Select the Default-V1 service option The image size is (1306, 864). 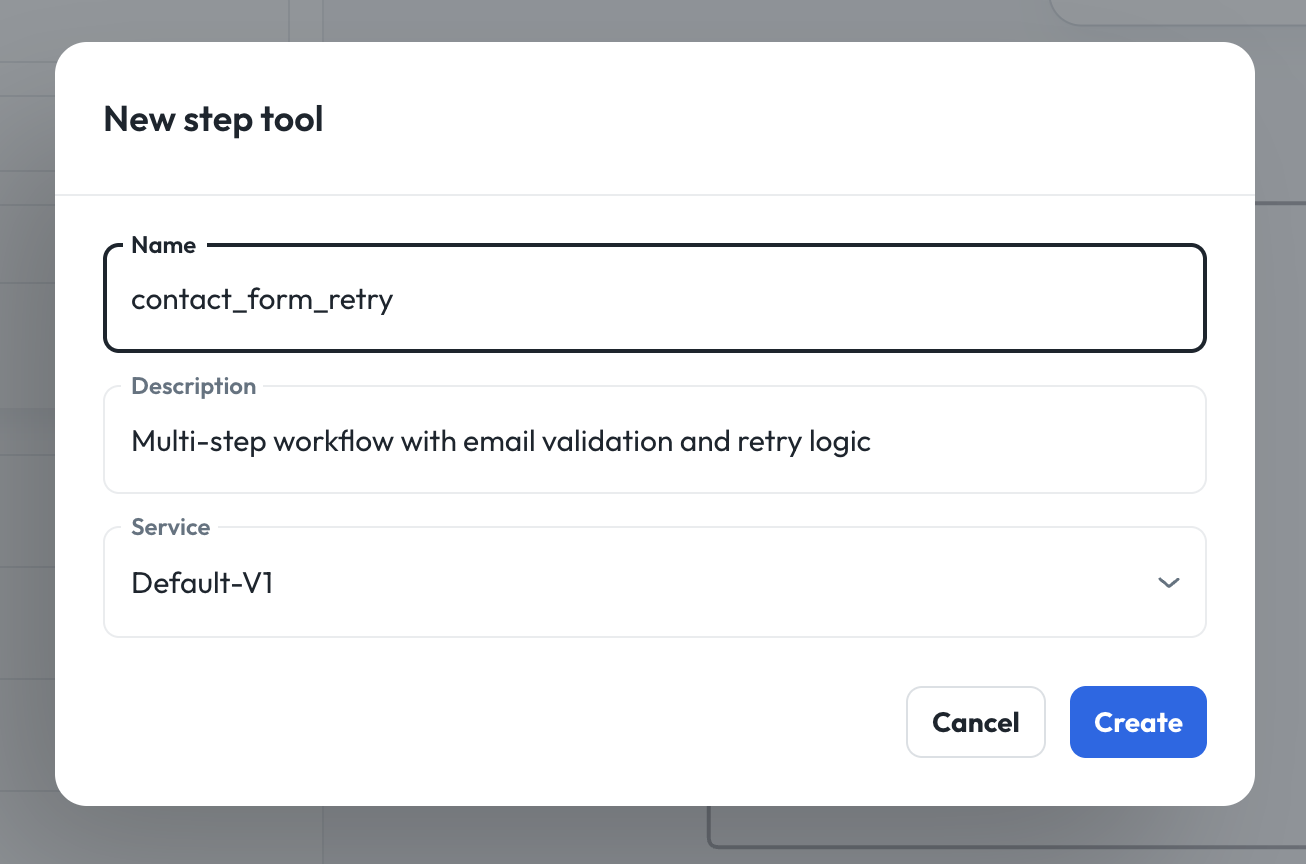click(201, 583)
